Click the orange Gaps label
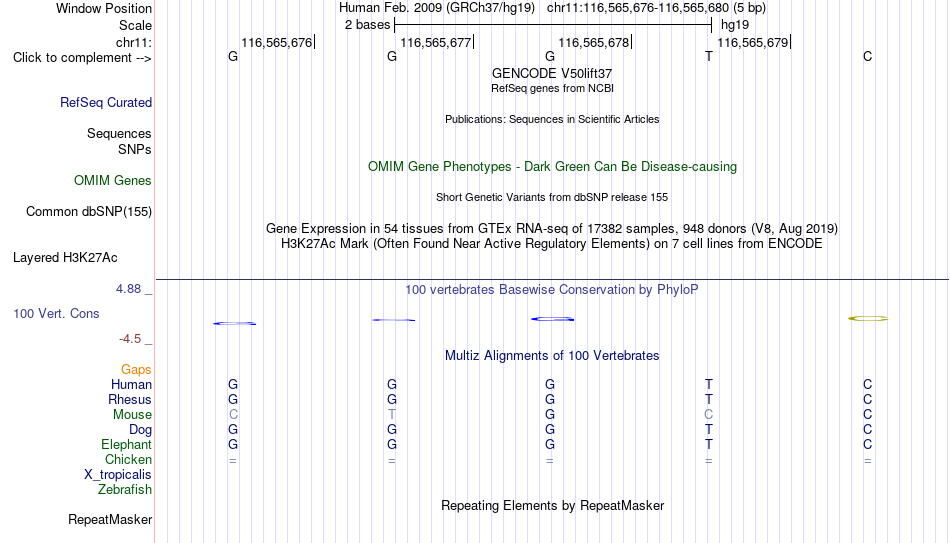 click(136, 370)
